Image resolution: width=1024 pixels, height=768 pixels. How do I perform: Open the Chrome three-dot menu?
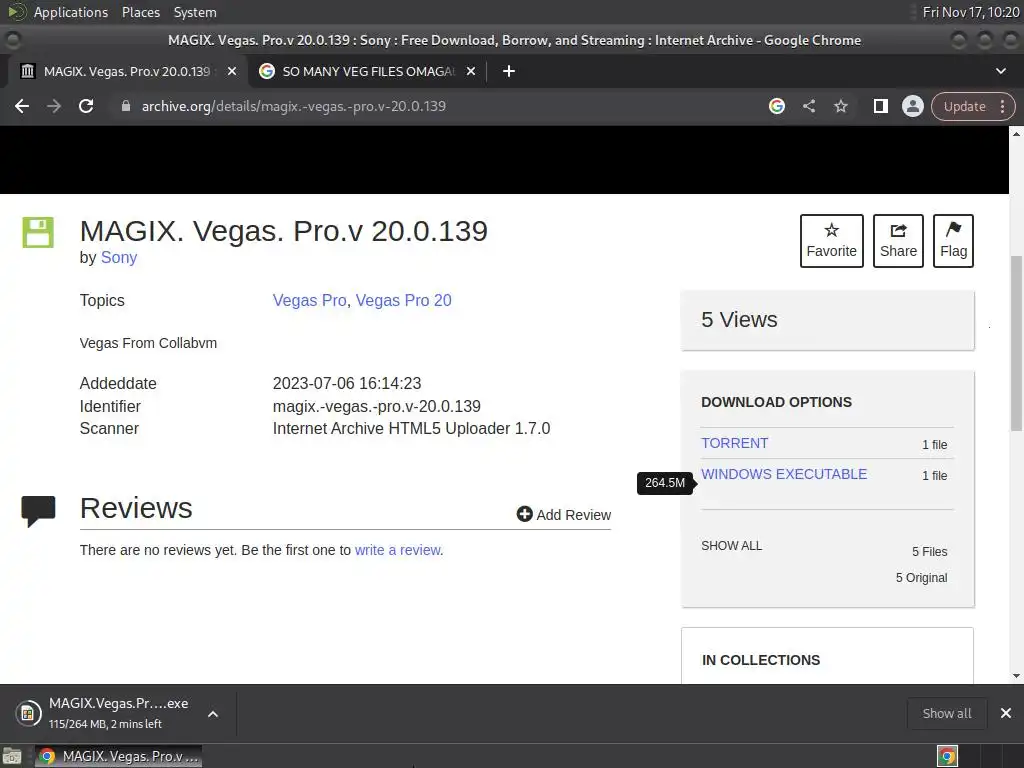coord(1002,106)
